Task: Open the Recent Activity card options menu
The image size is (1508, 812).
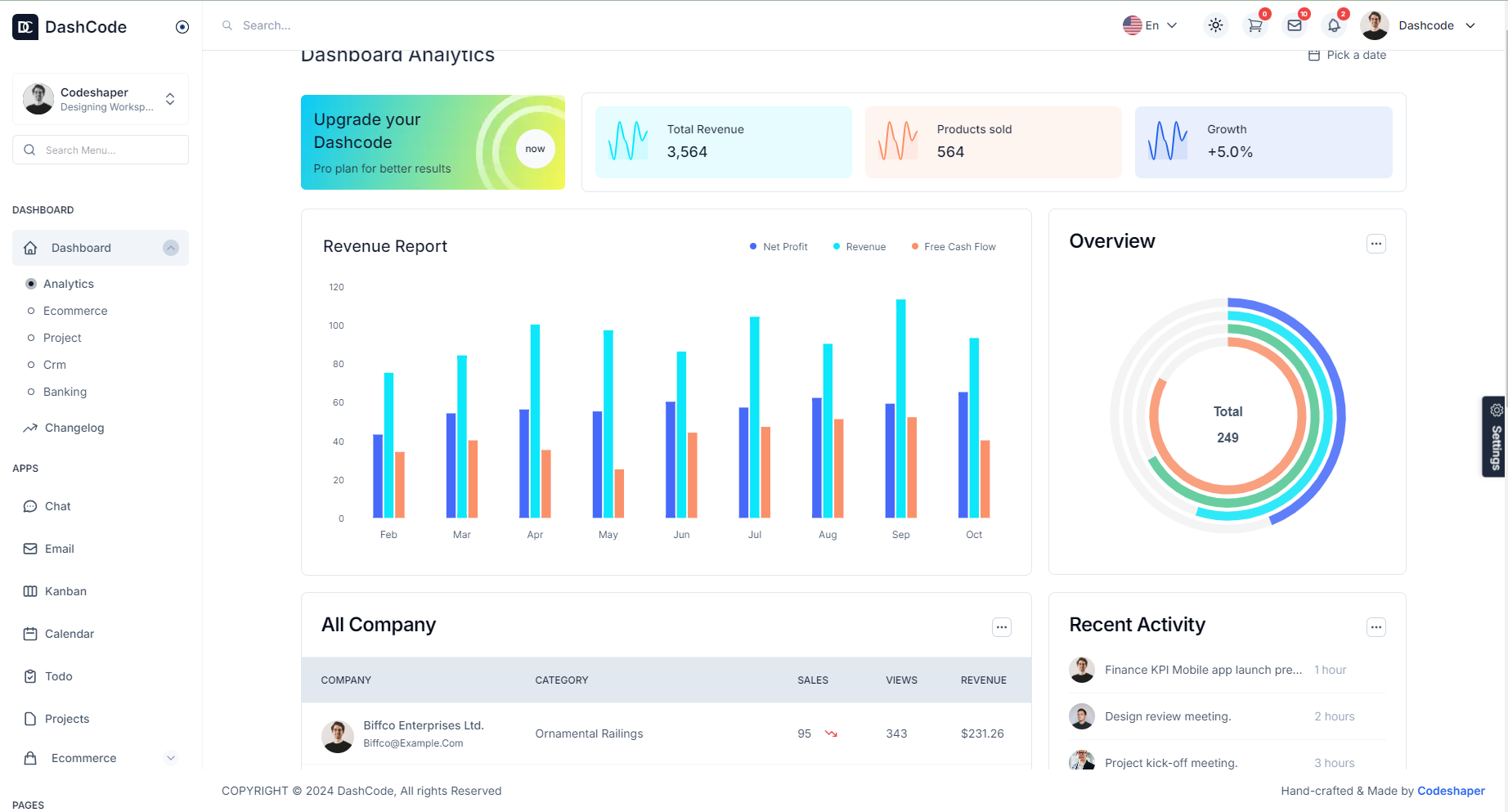Action: 1376,627
